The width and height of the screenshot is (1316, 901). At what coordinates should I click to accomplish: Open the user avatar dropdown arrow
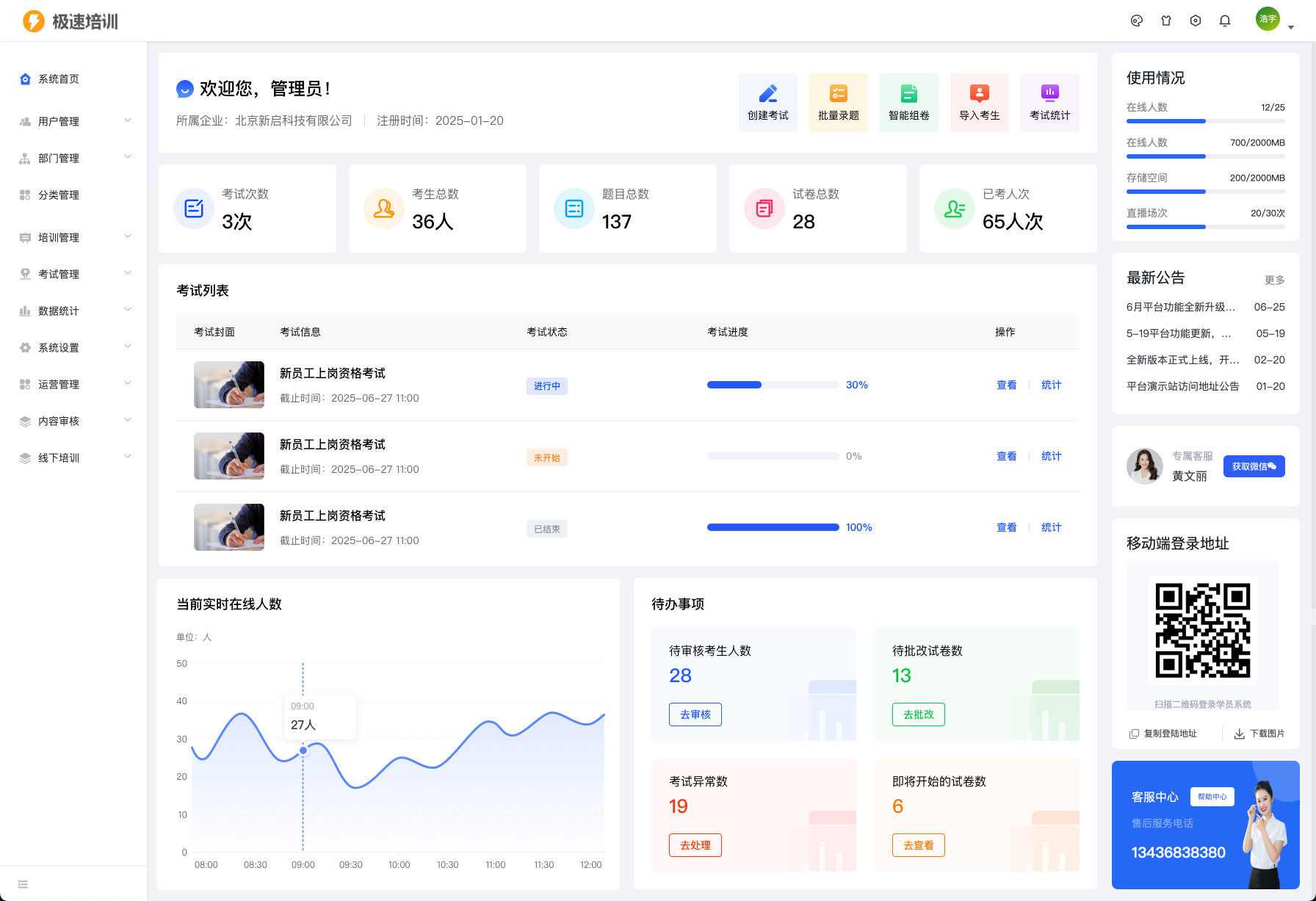pos(1290,27)
